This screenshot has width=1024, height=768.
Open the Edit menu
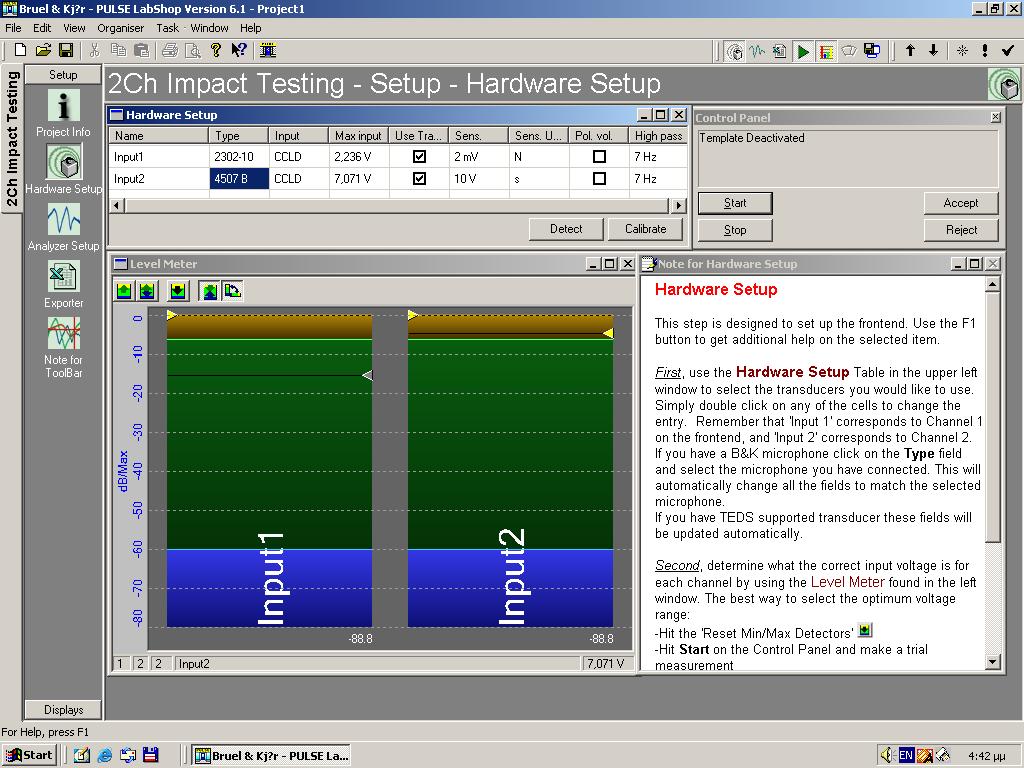click(42, 28)
